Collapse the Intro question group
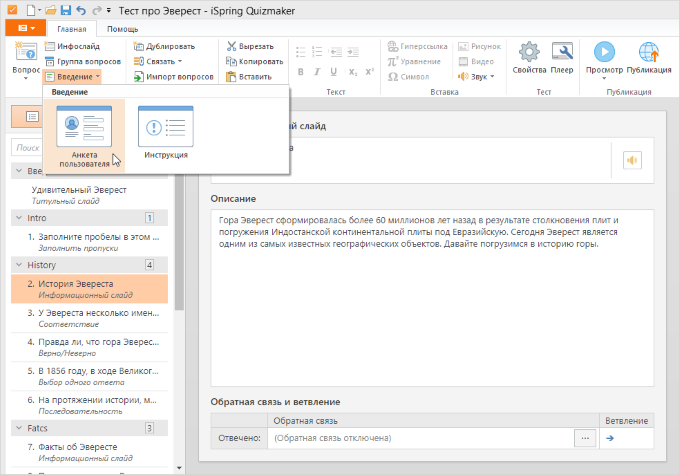The image size is (680, 475). point(19,218)
